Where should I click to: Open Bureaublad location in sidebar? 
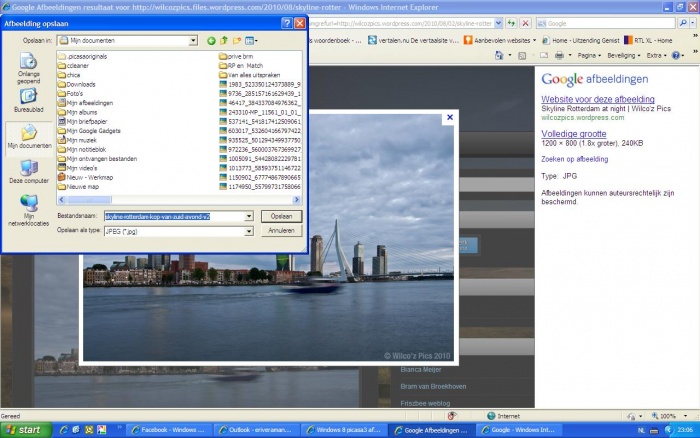click(x=29, y=95)
